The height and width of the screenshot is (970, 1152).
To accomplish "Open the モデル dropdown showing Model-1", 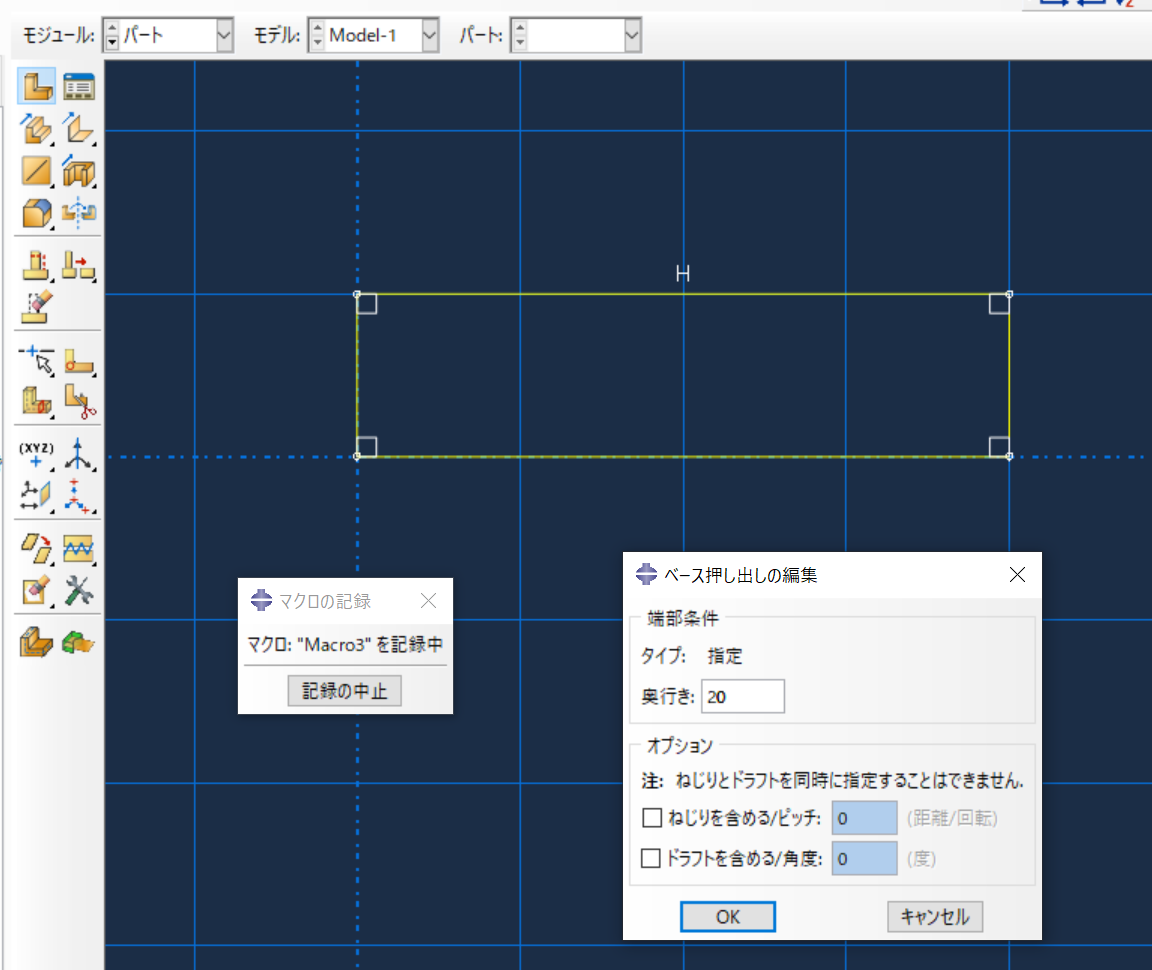I will click(x=430, y=34).
